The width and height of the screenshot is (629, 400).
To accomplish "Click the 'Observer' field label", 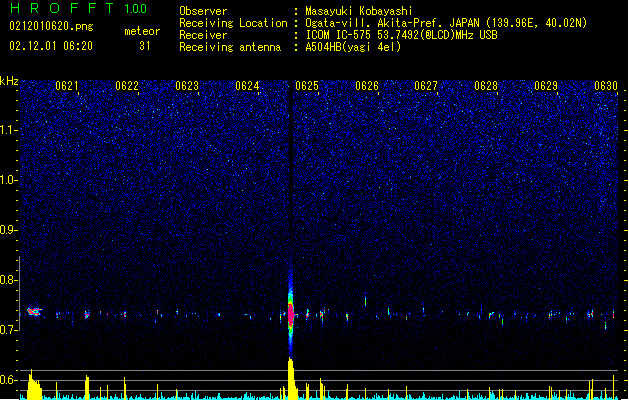I will coord(203,11).
